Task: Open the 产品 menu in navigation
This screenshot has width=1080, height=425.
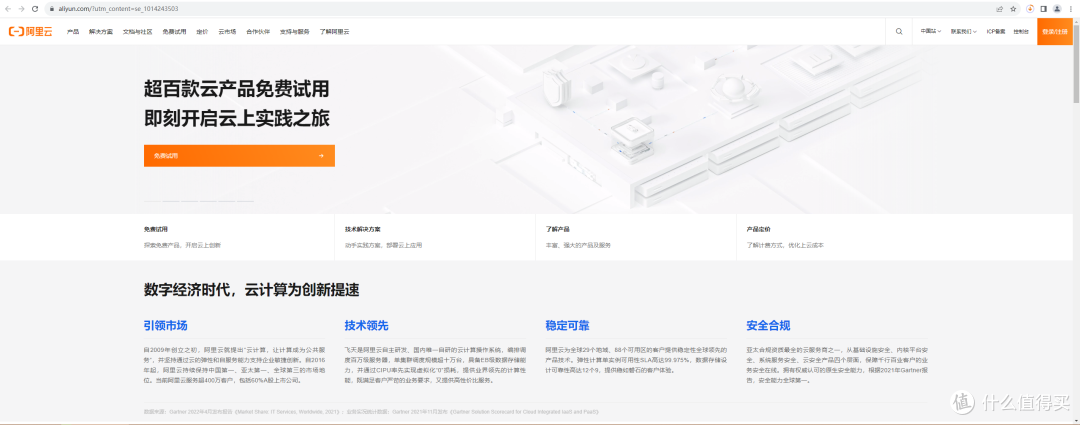Action: click(x=73, y=32)
